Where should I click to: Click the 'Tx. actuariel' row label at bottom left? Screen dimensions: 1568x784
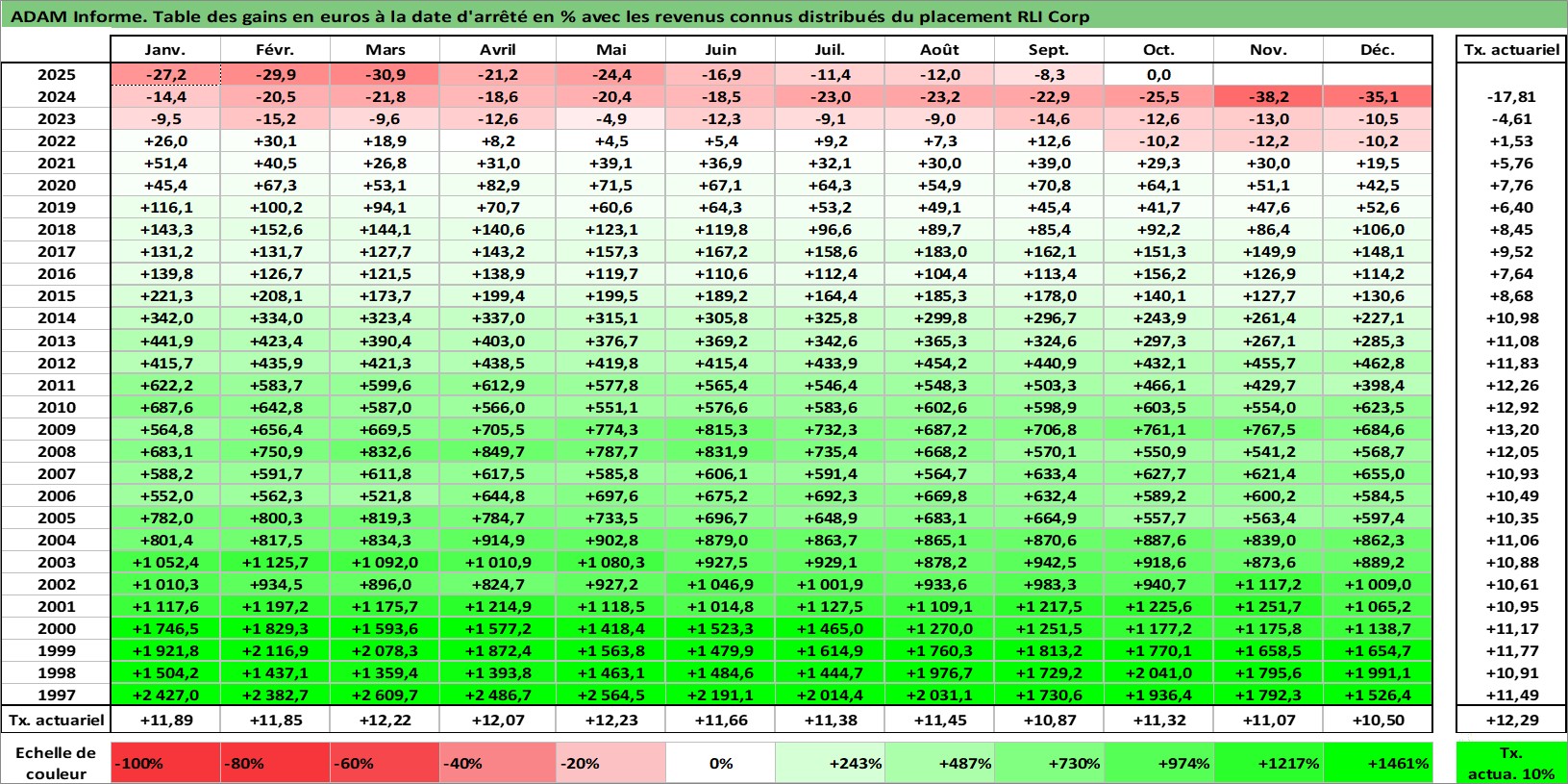(56, 720)
